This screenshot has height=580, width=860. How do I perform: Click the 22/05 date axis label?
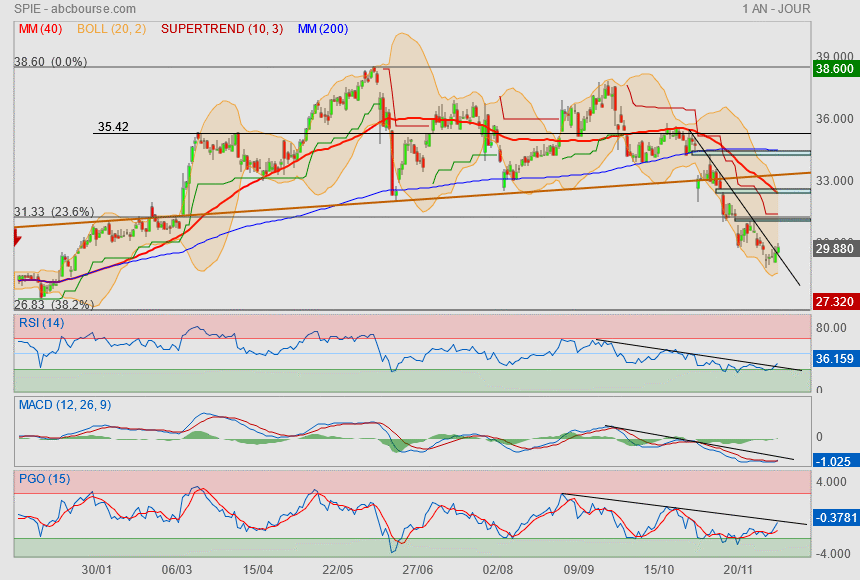click(x=337, y=570)
